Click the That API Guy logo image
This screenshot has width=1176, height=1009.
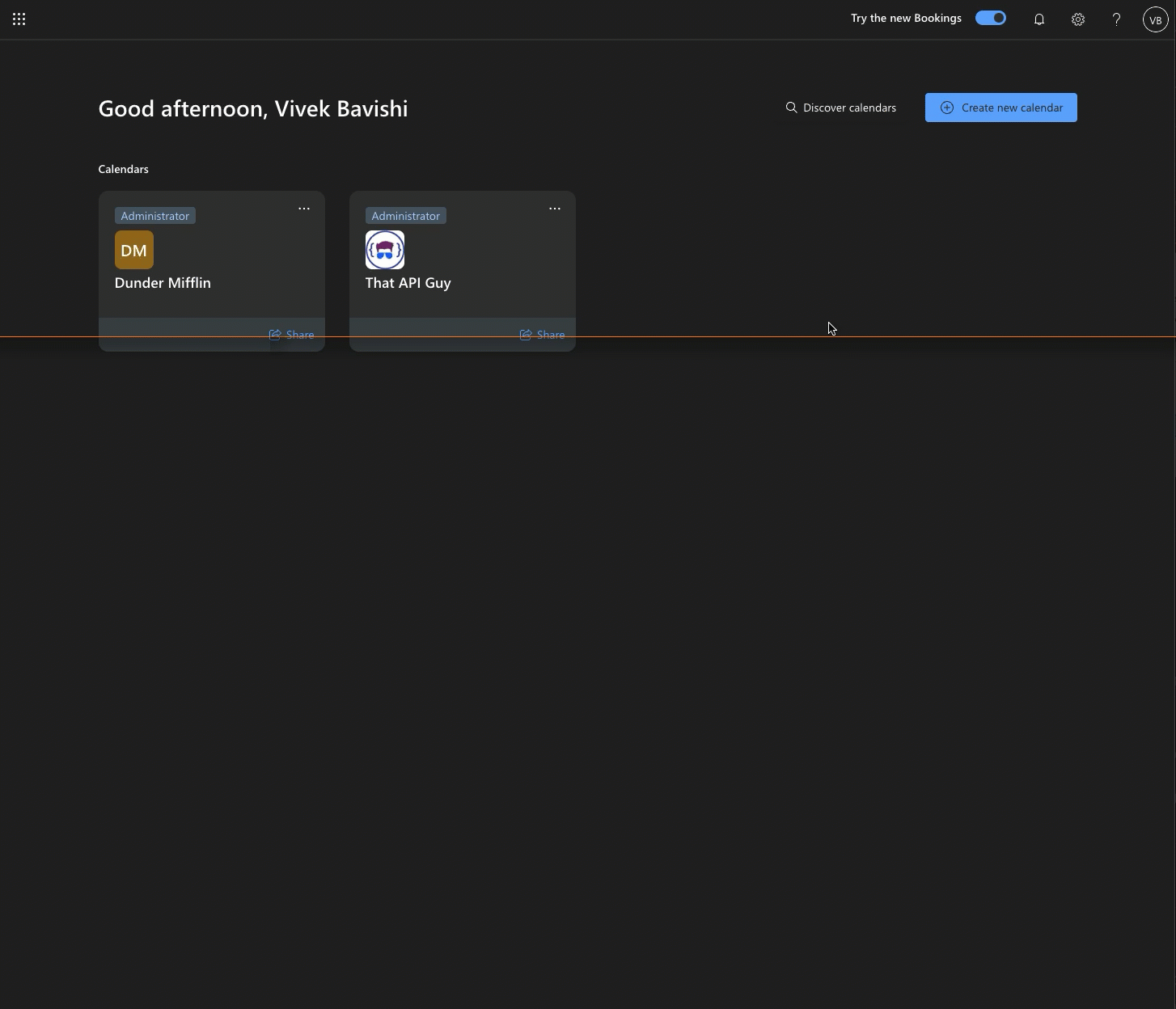pyautogui.click(x=385, y=250)
